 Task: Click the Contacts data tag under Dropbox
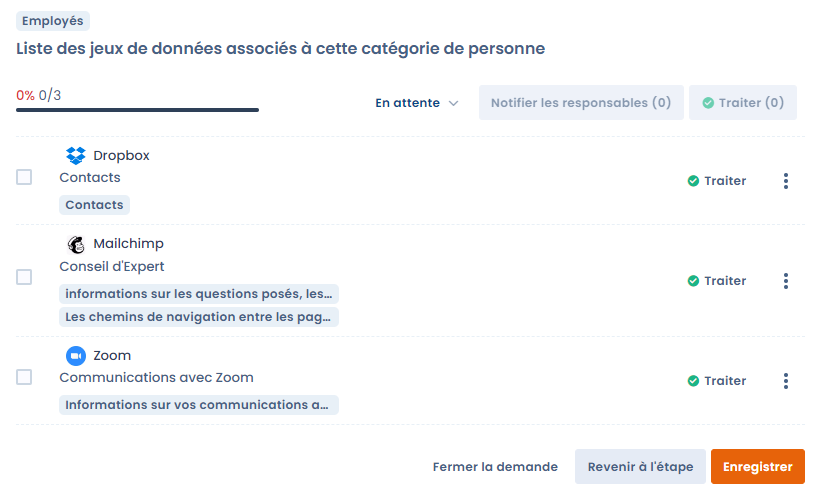(94, 205)
